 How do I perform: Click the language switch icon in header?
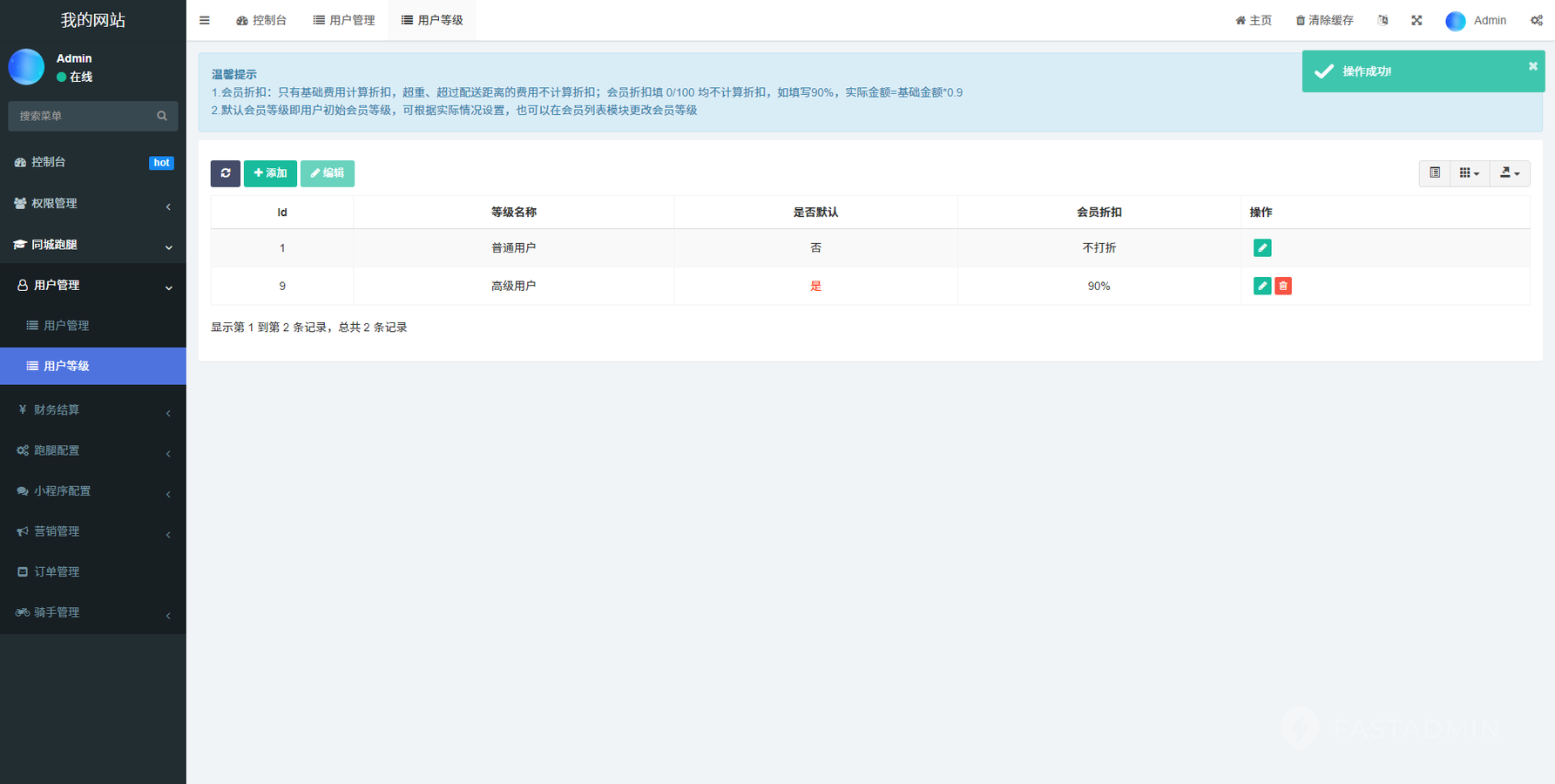[1383, 20]
